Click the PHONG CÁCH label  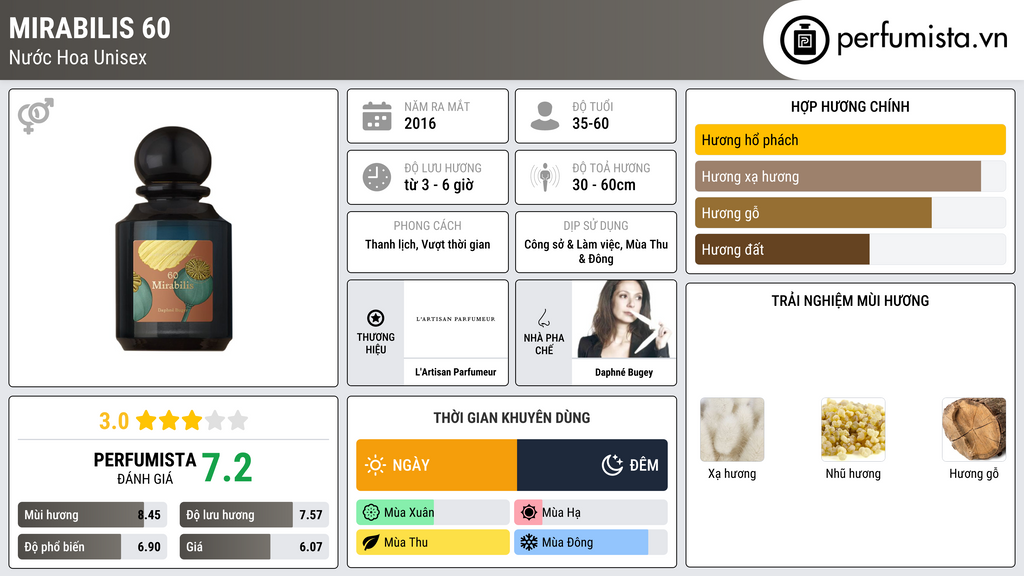[x=428, y=226]
